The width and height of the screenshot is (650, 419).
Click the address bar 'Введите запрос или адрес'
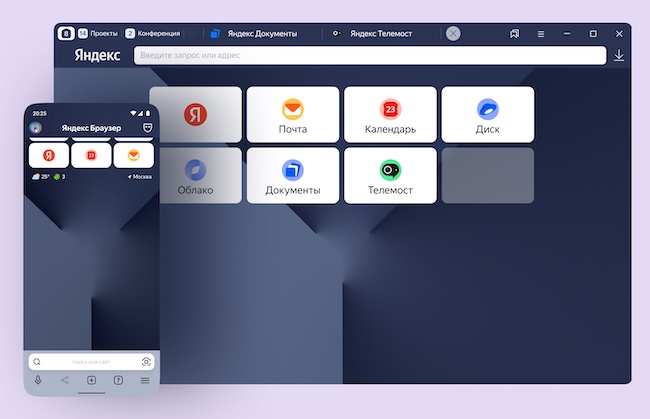click(370, 55)
